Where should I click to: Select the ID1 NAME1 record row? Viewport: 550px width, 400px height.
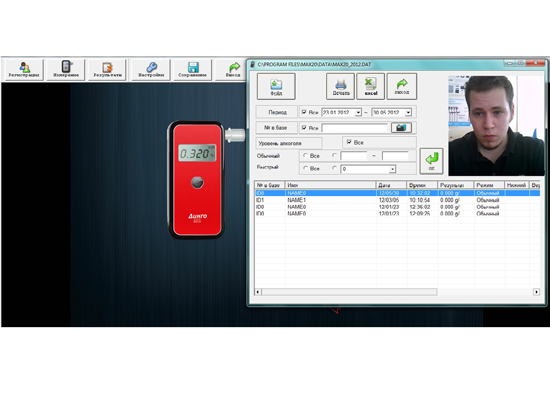397,200
